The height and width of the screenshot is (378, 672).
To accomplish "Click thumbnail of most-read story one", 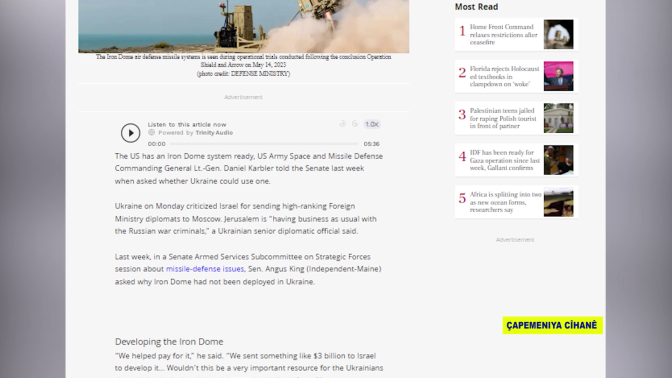I will (x=558, y=34).
